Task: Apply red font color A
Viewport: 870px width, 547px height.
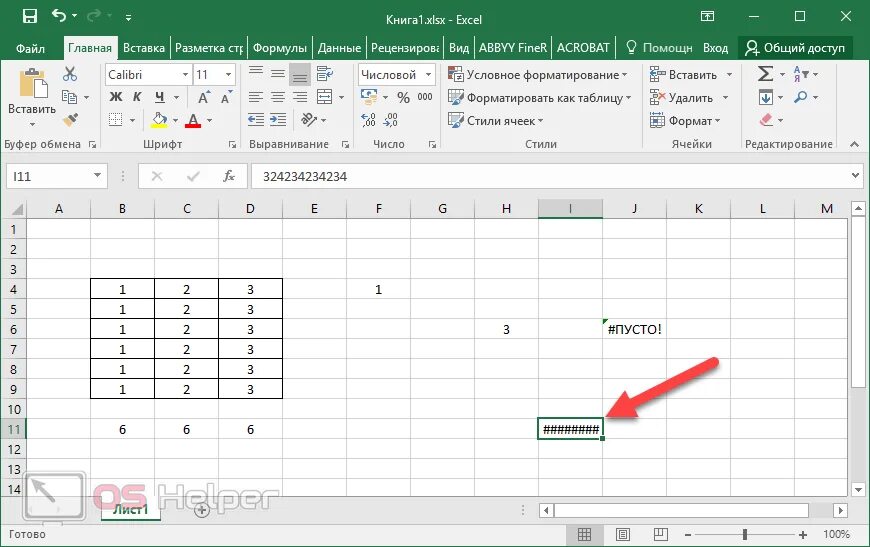Action: pos(193,120)
